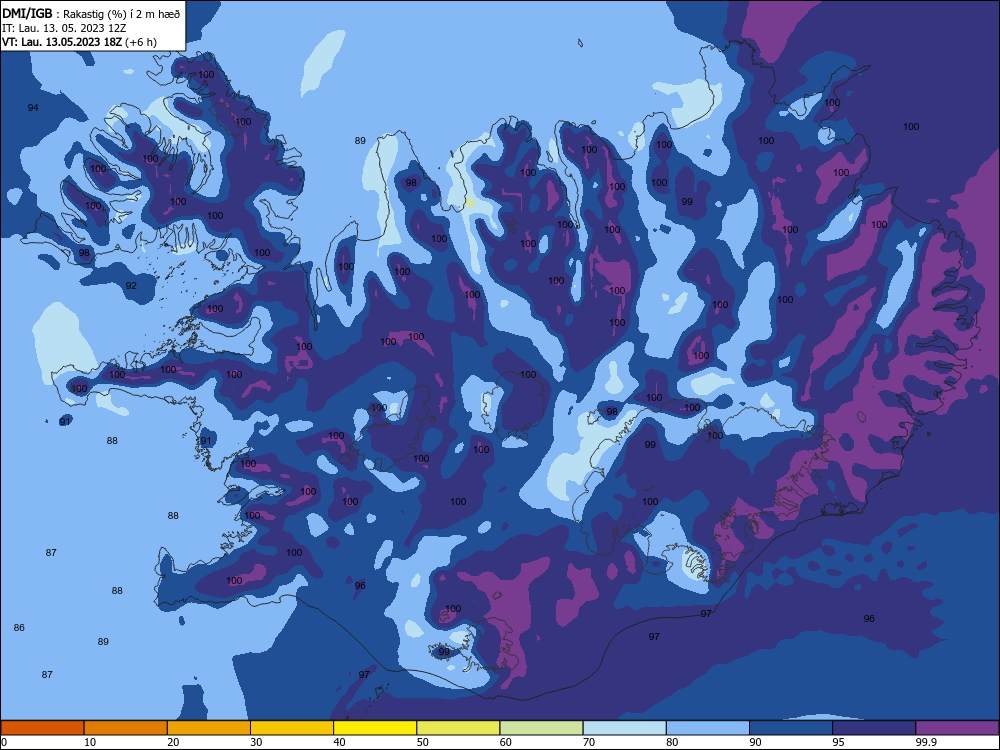The image size is (1000, 750).
Task: Pick the amber 20–30 legend swatch
Action: coord(209,728)
